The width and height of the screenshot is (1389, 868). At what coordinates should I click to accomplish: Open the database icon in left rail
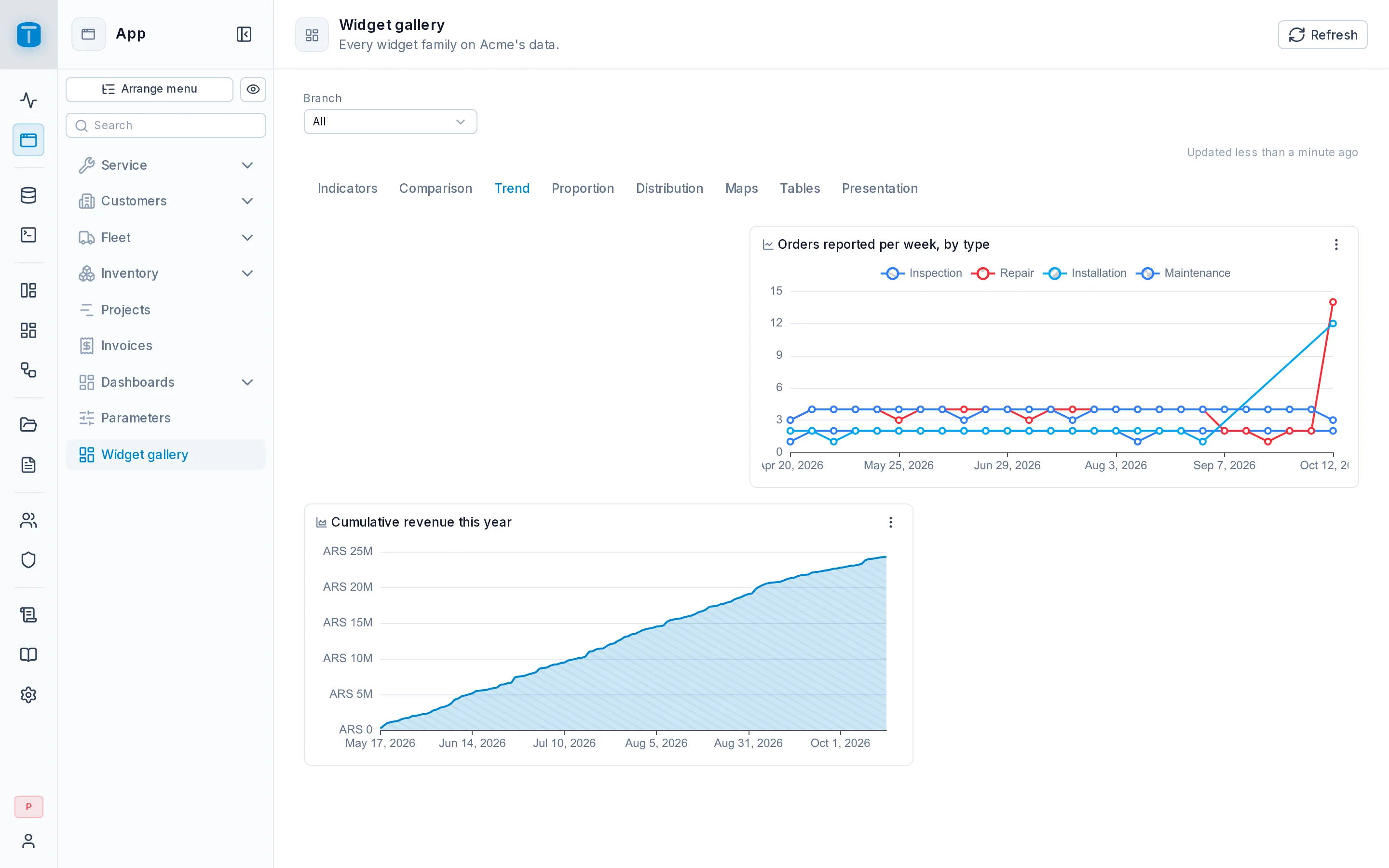point(29,195)
